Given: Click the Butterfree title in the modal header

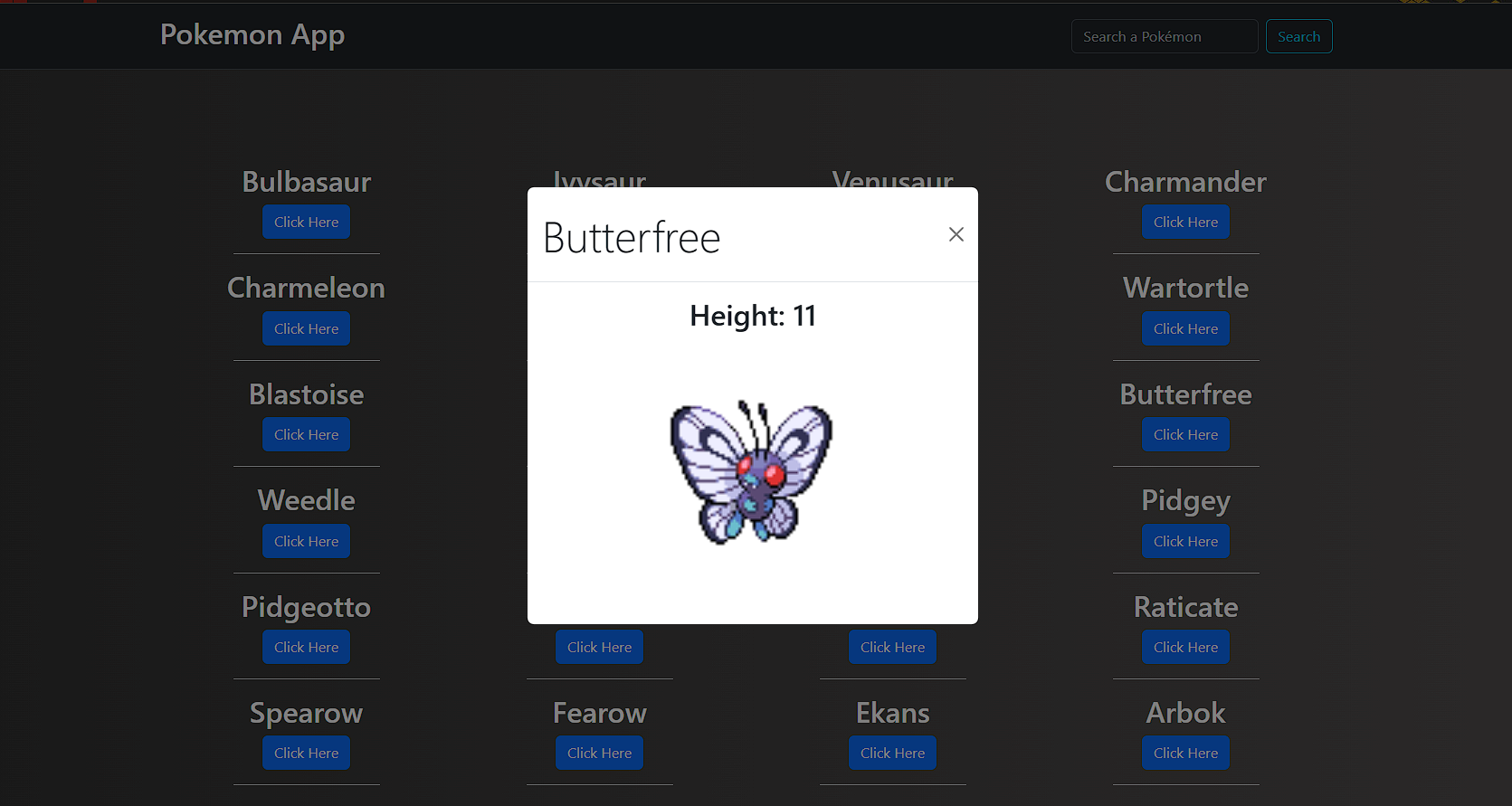Looking at the screenshot, I should pyautogui.click(x=632, y=238).
